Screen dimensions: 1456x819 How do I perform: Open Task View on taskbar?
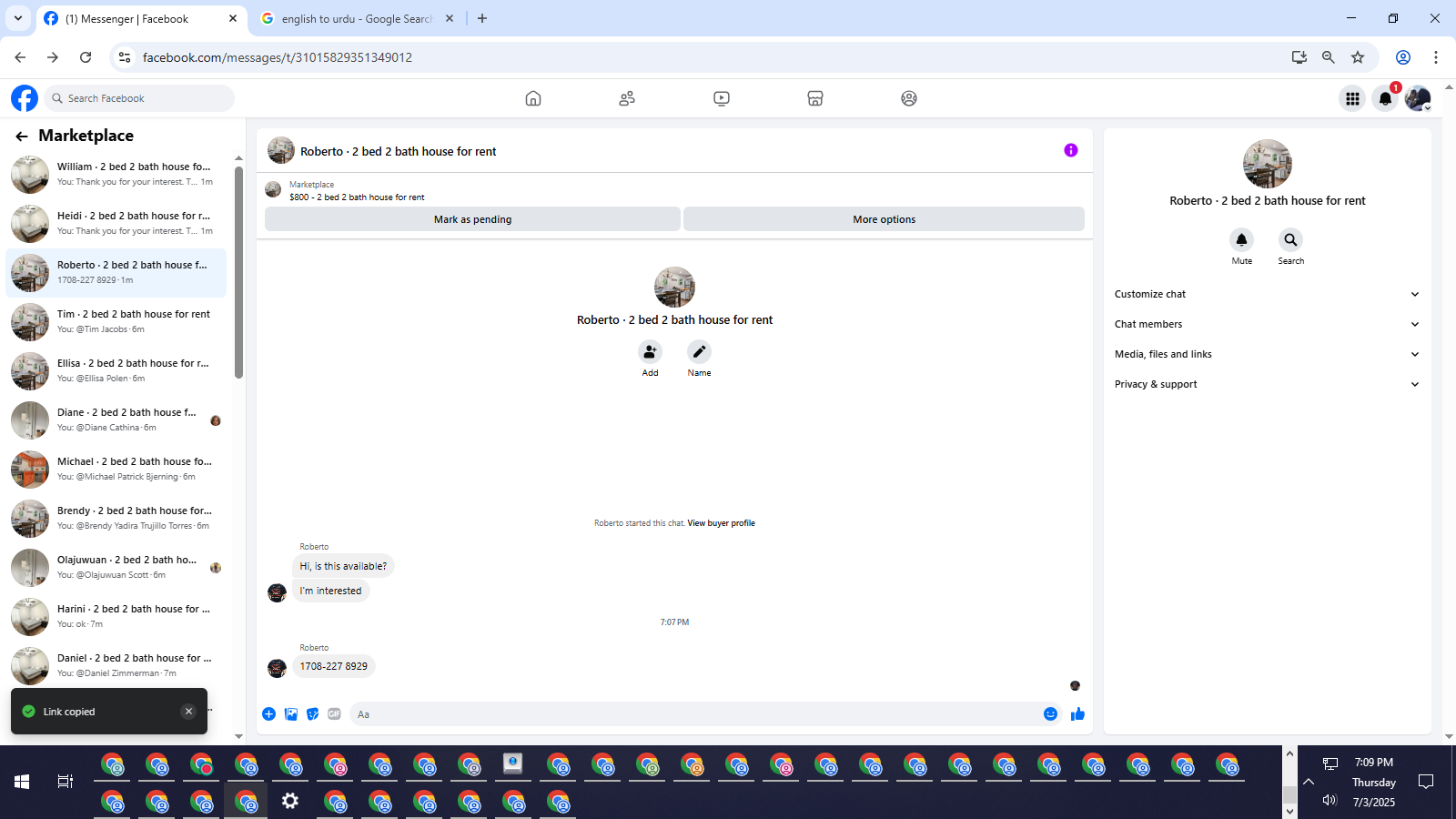tap(66, 782)
